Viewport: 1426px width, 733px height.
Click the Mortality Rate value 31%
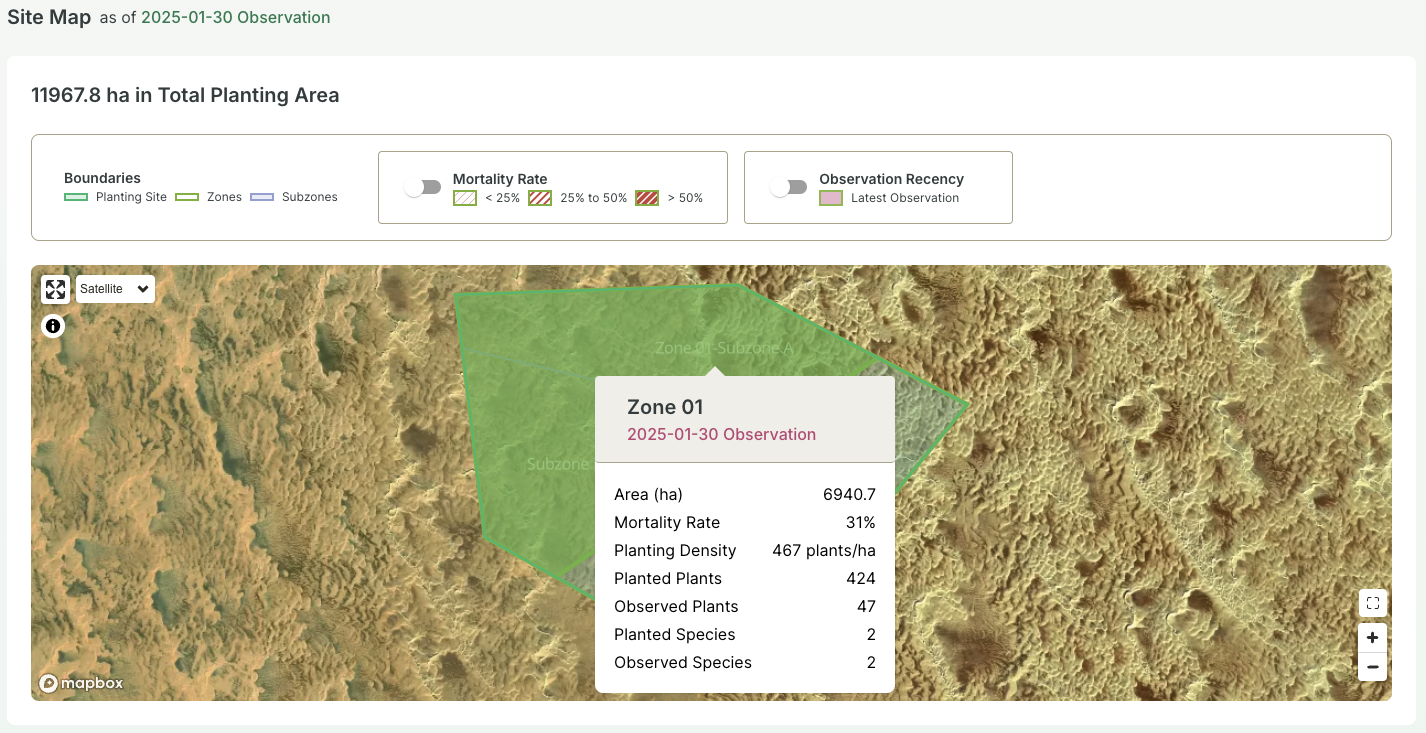point(860,523)
